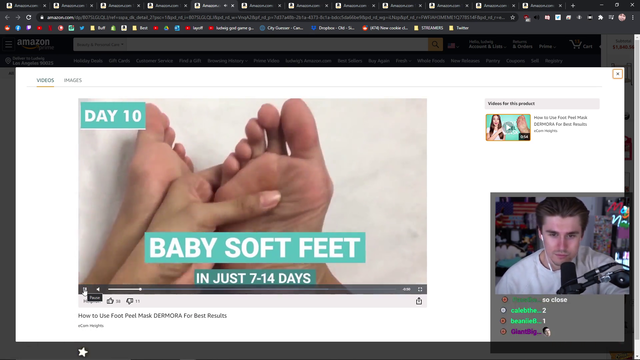Open the Netflix bookmark icon
The image size is (640, 360).
[50, 28]
